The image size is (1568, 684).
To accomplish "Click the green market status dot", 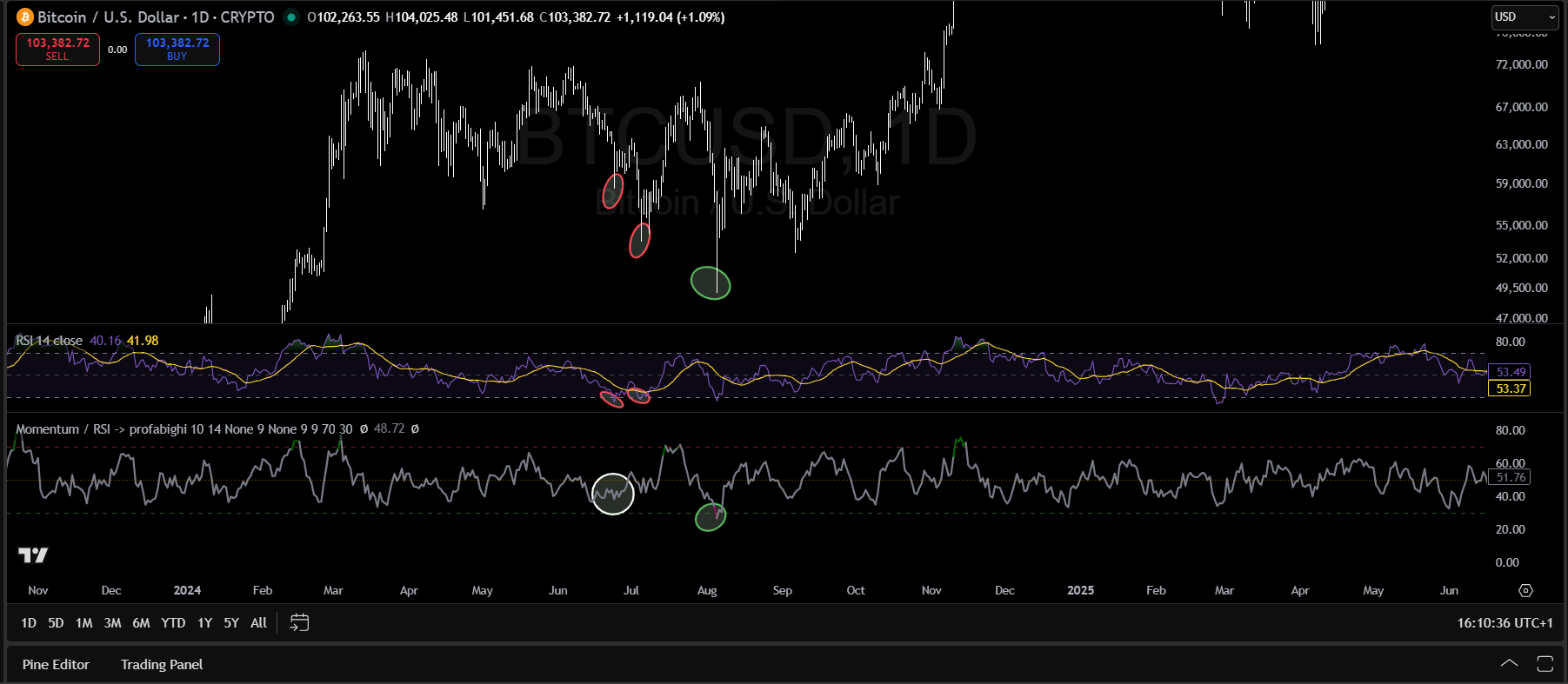I will point(291,17).
